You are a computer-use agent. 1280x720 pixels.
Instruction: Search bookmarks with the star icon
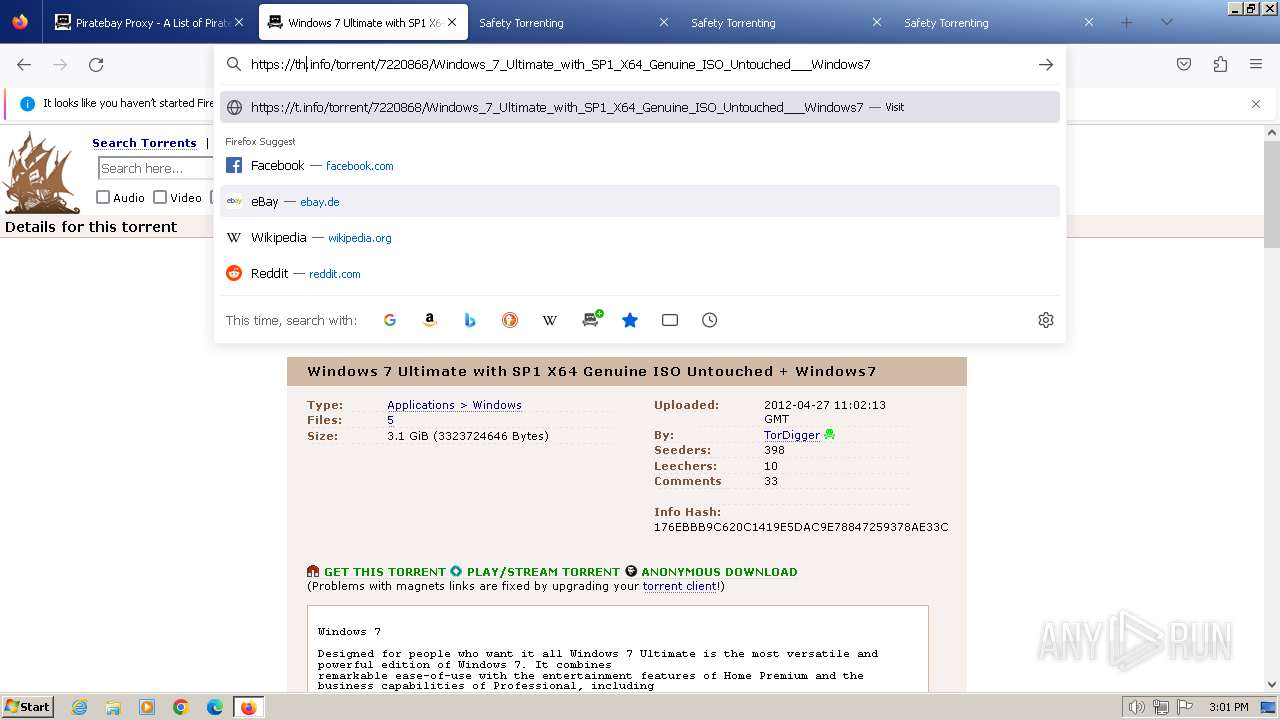[630, 320]
